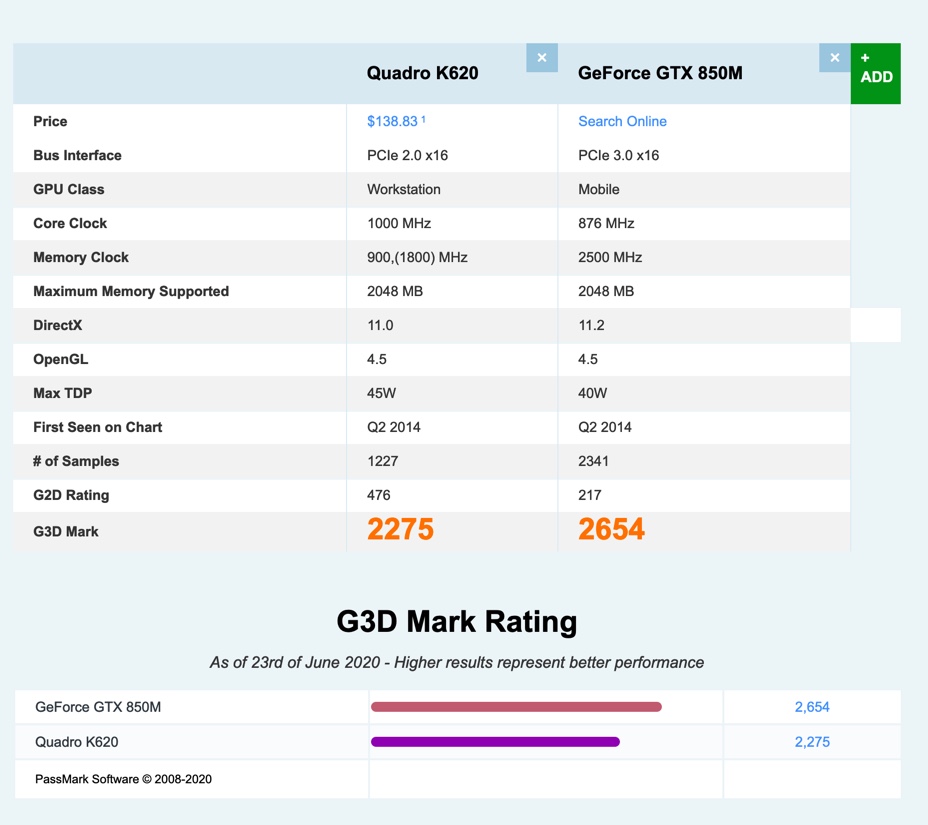Click the G2D Rating row label
Viewport: 928px width, 825px height.
pos(71,495)
